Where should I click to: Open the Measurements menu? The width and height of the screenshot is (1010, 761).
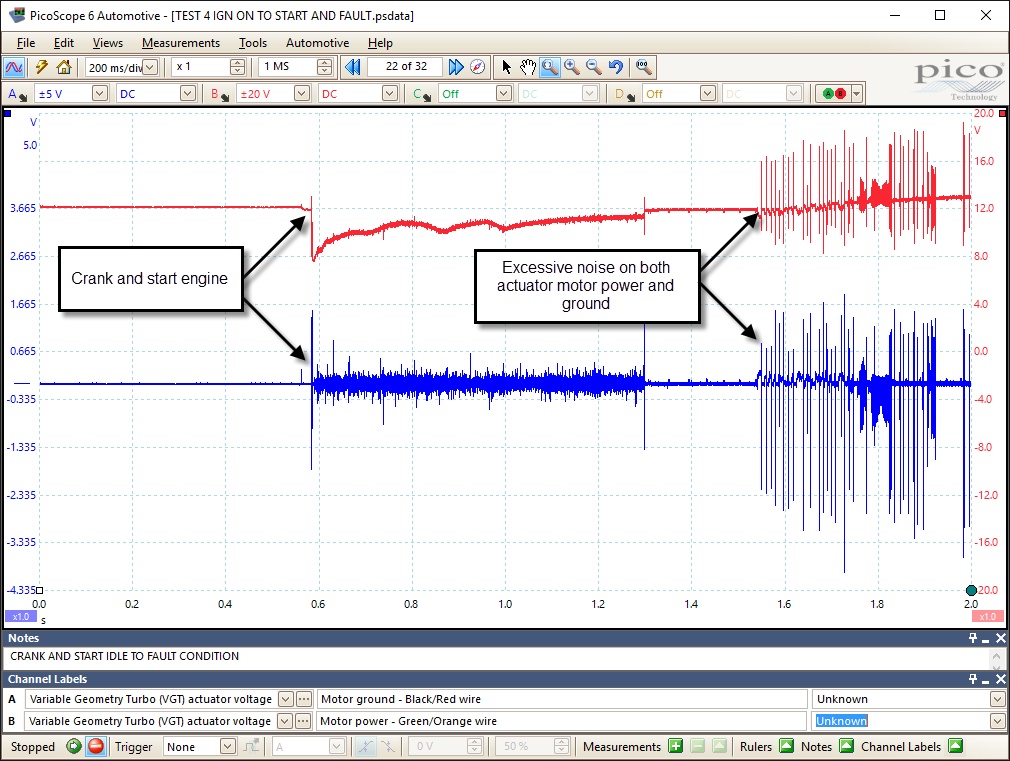click(x=180, y=43)
